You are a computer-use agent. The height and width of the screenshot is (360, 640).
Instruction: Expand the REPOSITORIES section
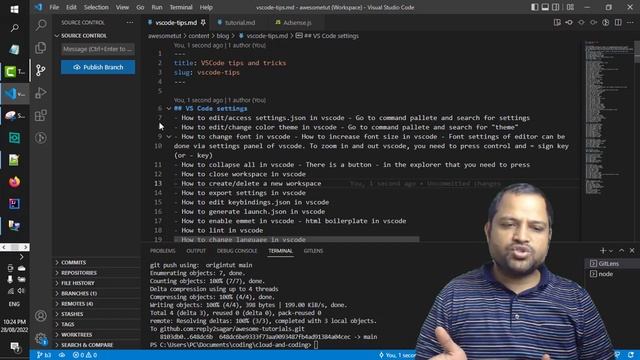coord(97,273)
